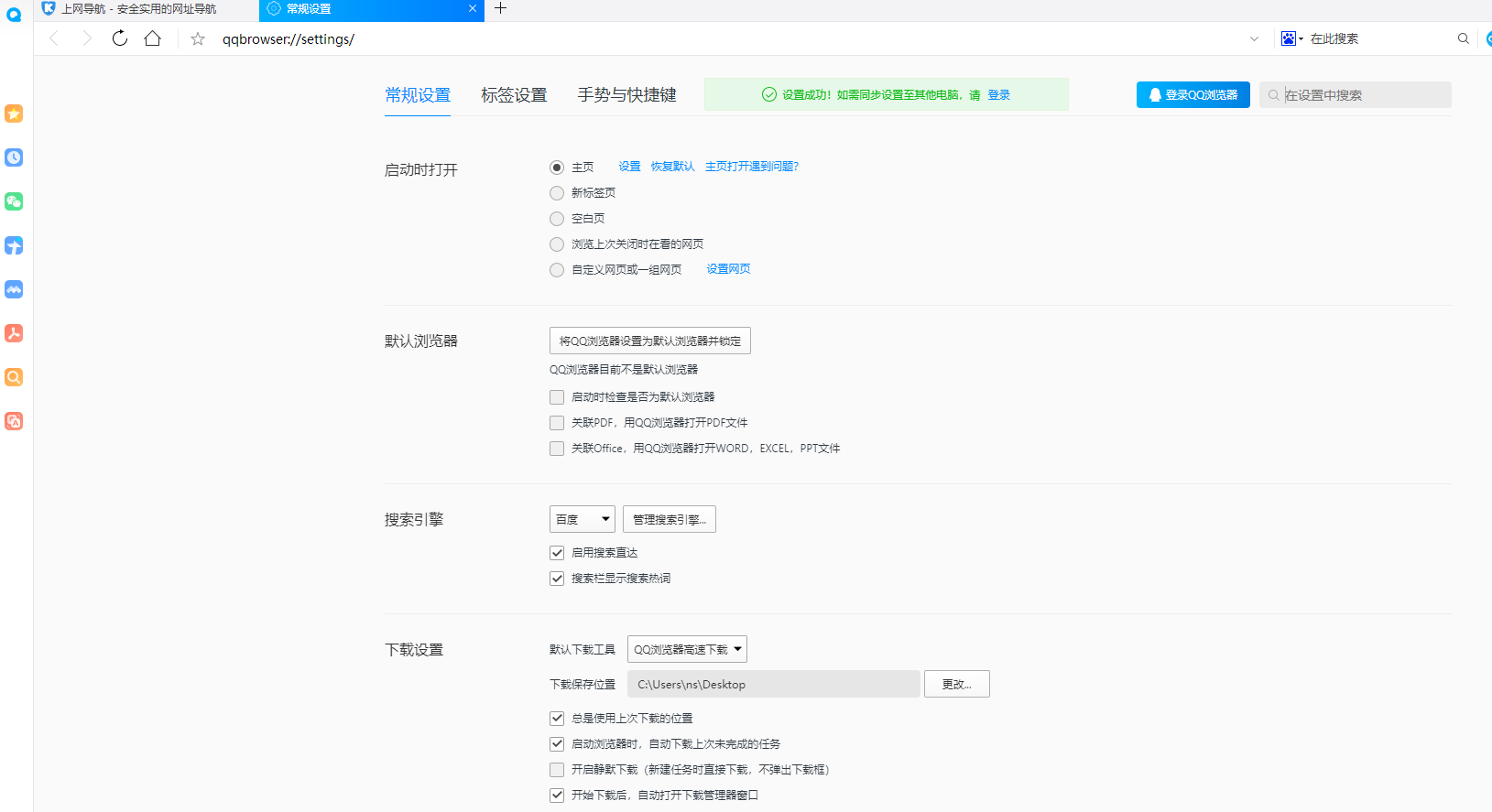Screen dimensions: 1492x812
Task: Toggle 总是使用上次下载的位置 checkbox
Action: (x=557, y=719)
